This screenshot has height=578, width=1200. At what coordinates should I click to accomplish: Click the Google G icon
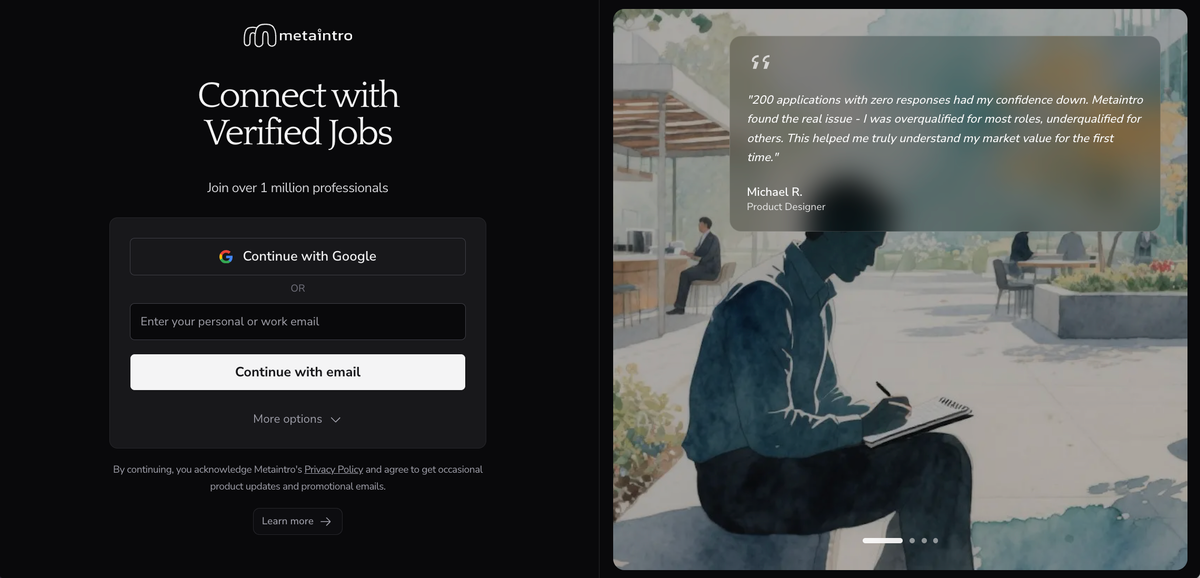(226, 256)
